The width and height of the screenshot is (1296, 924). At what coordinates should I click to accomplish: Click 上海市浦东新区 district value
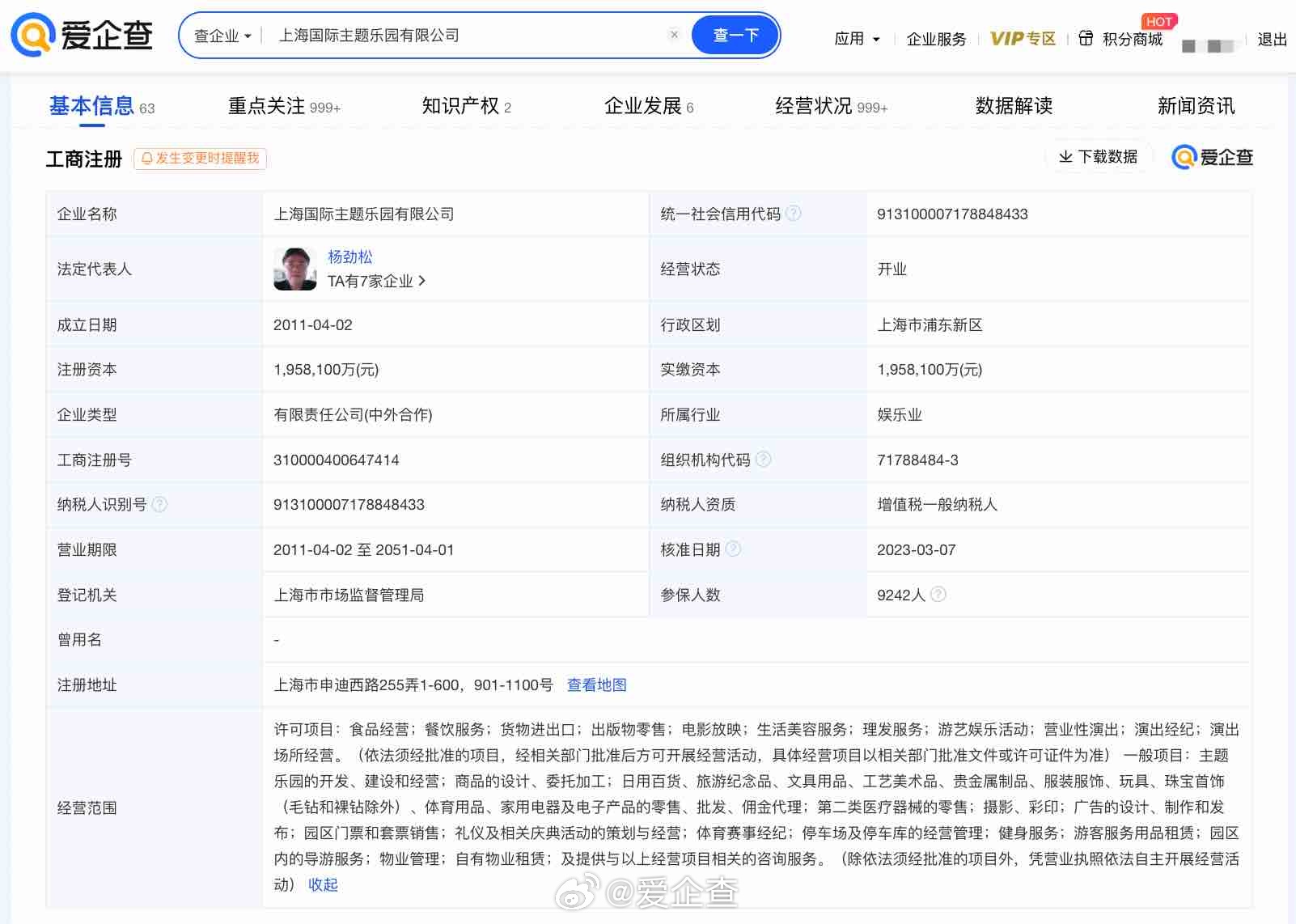coord(930,324)
